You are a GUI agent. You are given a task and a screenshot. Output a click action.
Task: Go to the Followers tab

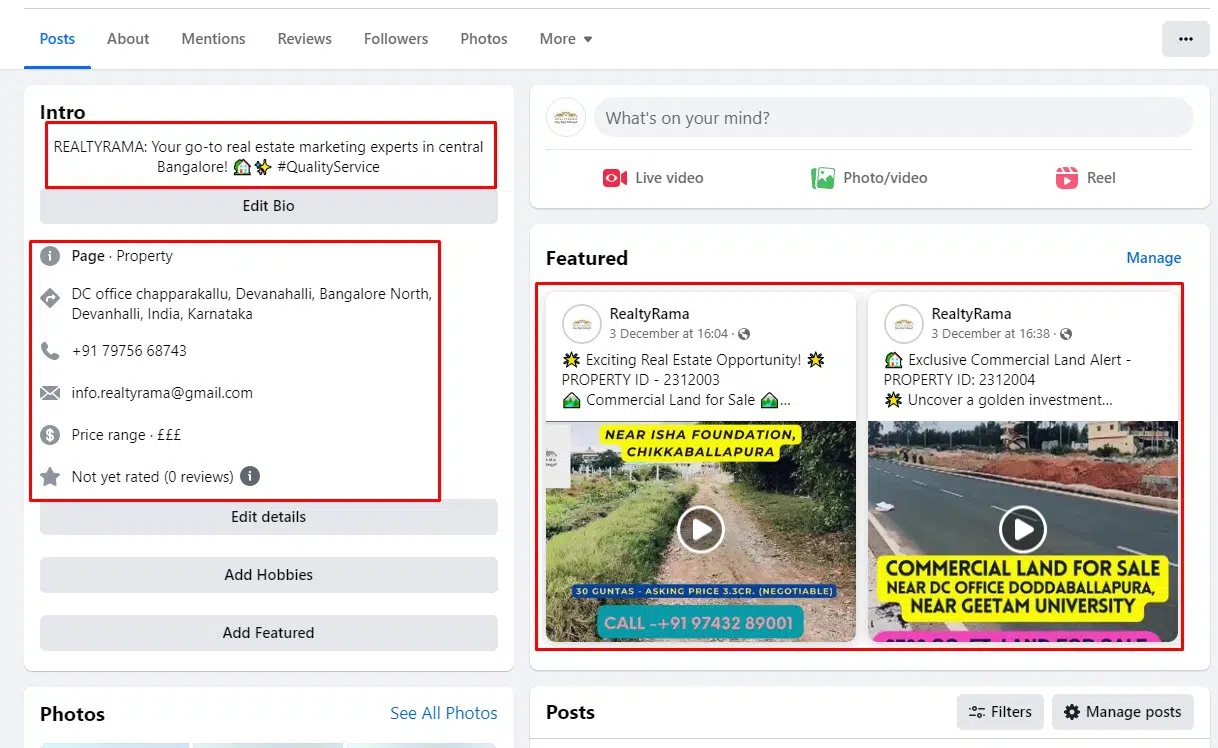pyautogui.click(x=395, y=39)
